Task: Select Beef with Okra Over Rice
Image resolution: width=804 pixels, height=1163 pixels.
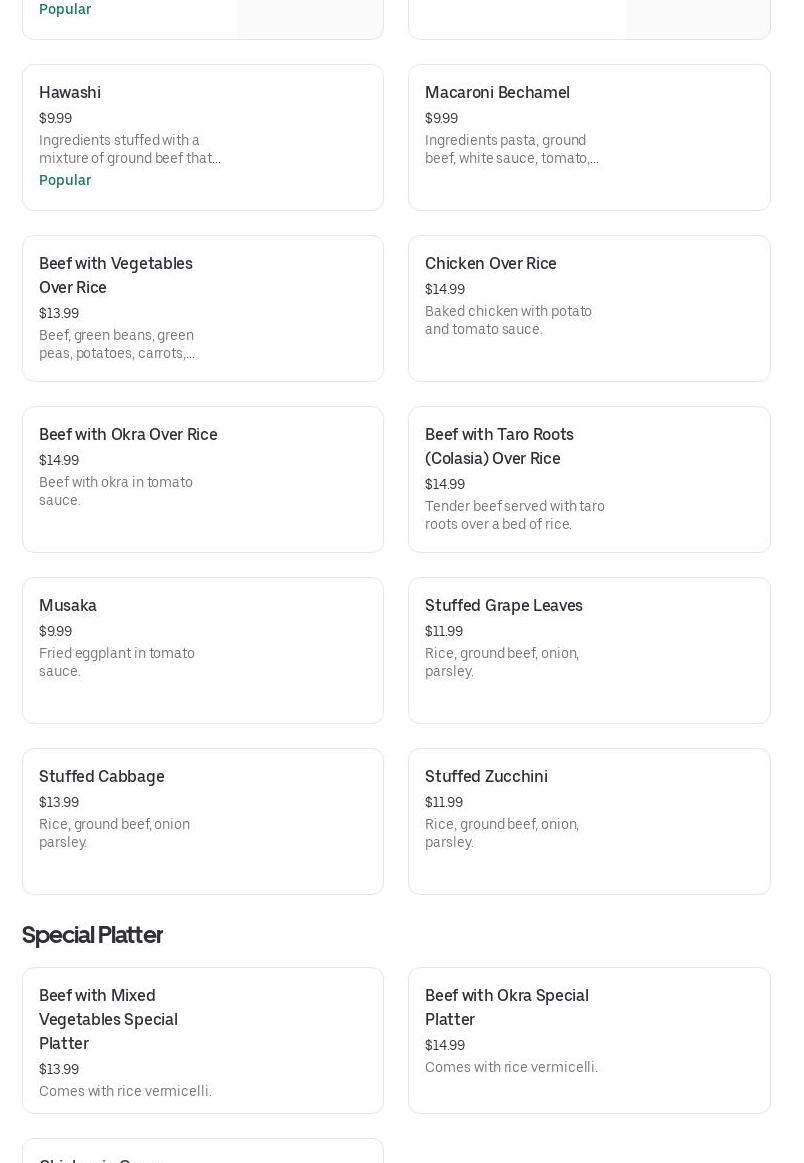Action: tap(202, 479)
